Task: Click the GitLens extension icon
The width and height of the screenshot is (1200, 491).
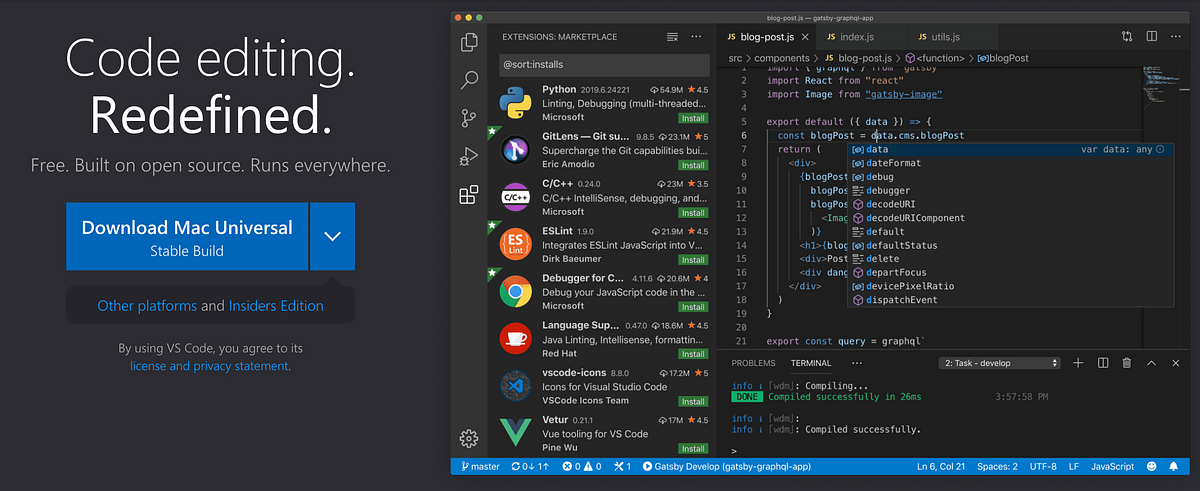Action: coord(516,151)
